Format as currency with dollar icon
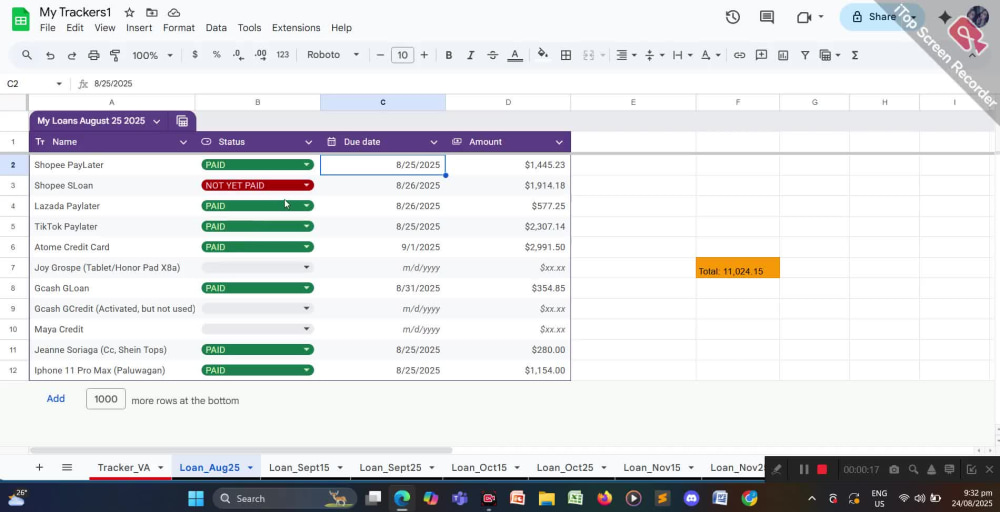Screen dimensions: 1000x512 (x=195, y=55)
